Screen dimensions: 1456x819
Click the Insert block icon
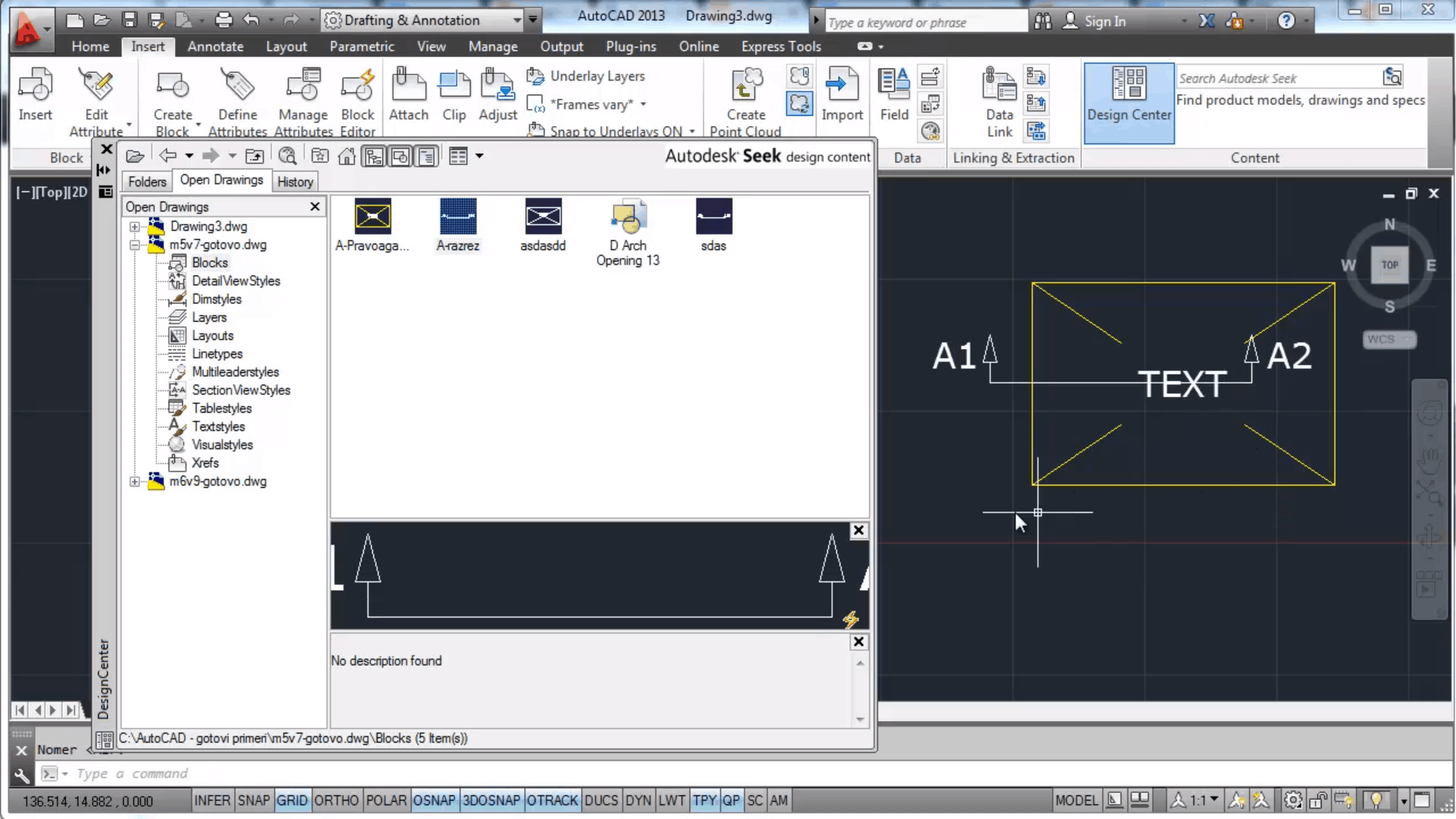[x=35, y=95]
